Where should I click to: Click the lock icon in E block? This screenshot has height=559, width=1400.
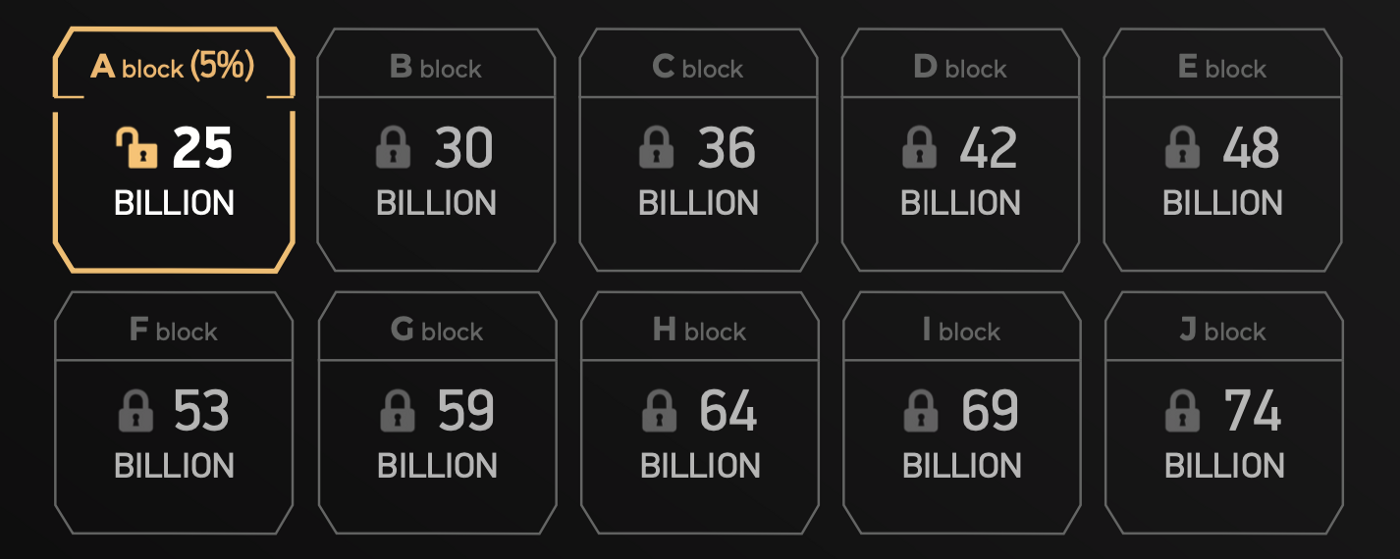point(1182,148)
